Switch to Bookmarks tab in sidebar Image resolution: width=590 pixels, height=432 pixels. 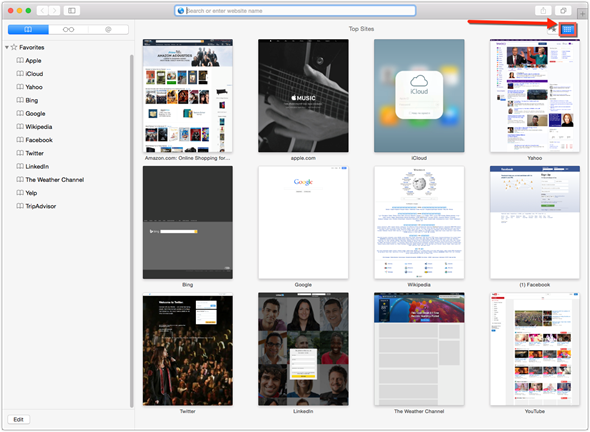click(x=28, y=29)
